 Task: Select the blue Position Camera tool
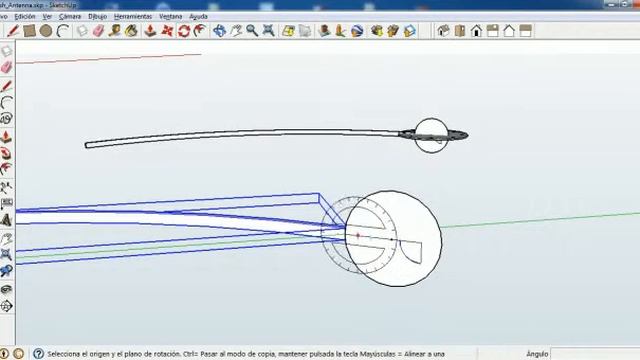[7, 271]
